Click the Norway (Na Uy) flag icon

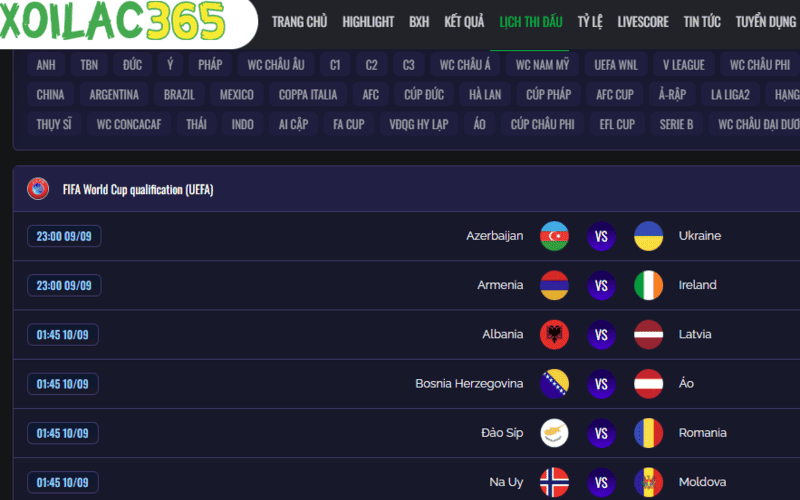[554, 482]
